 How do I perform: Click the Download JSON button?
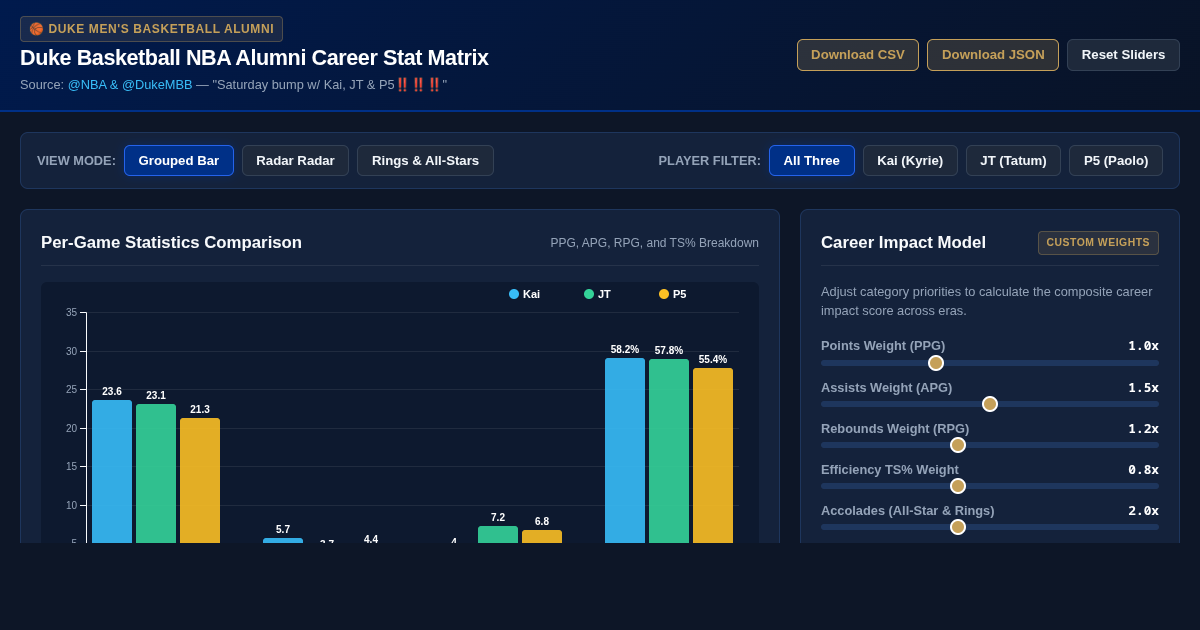pos(993,55)
